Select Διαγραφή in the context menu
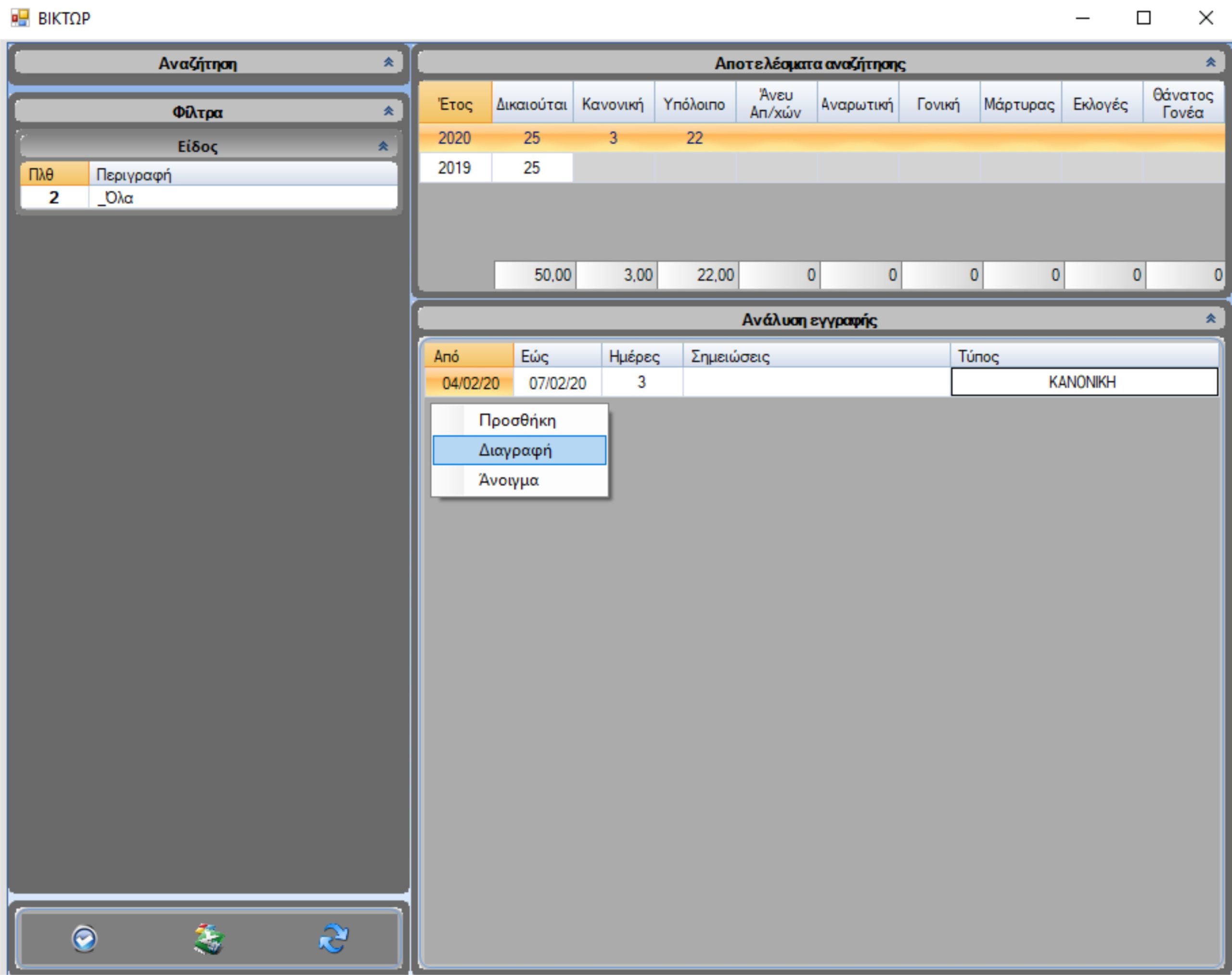 (515, 450)
